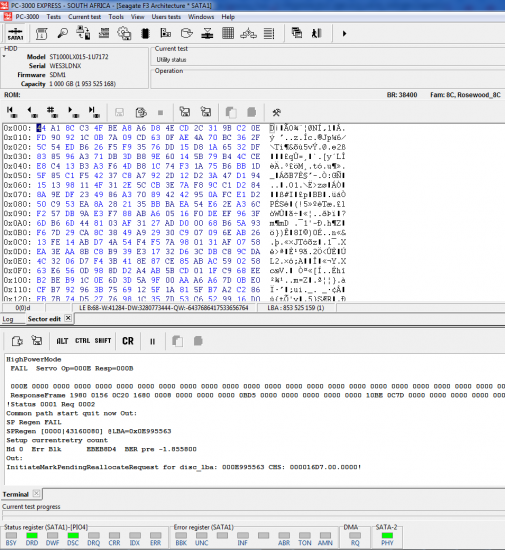Open the View menu
This screenshot has width=505, height=550.
[137, 17]
